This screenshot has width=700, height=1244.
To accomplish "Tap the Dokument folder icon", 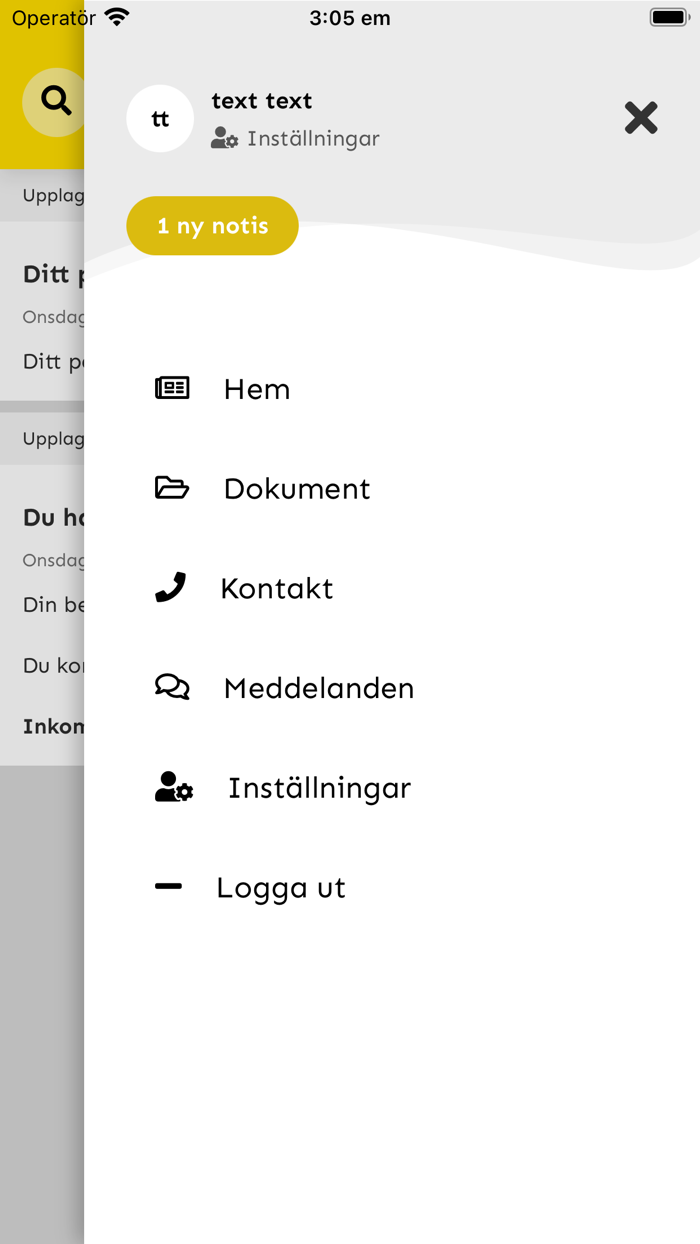I will [x=172, y=488].
